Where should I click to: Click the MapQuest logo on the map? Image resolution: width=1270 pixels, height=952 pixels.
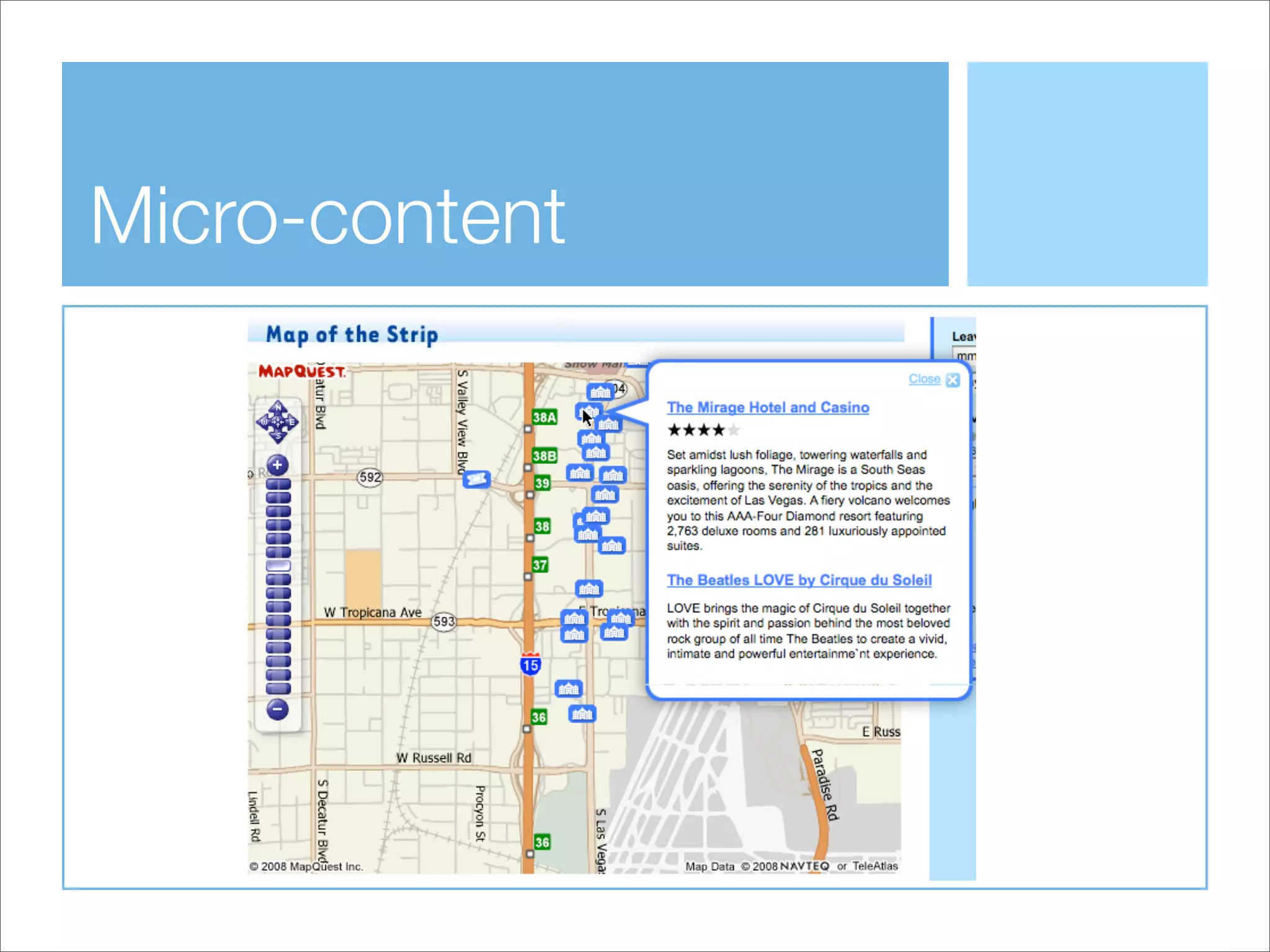coord(301,371)
